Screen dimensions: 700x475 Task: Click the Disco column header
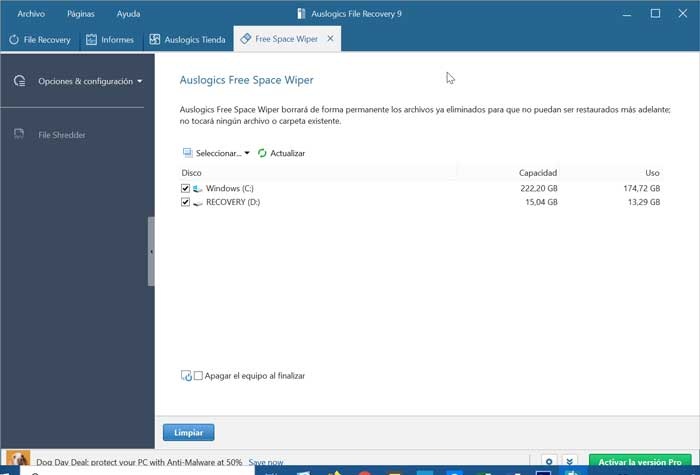[x=192, y=173]
